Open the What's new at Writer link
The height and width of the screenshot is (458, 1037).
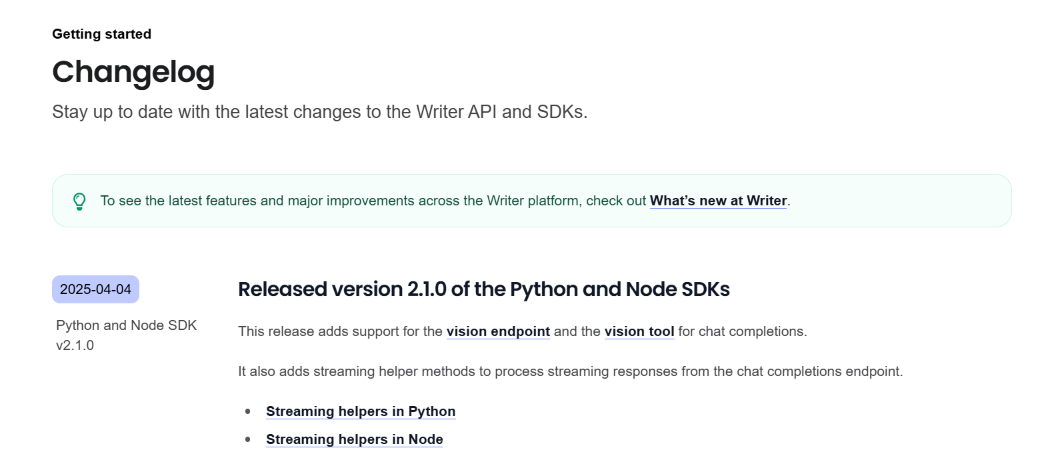pos(718,200)
